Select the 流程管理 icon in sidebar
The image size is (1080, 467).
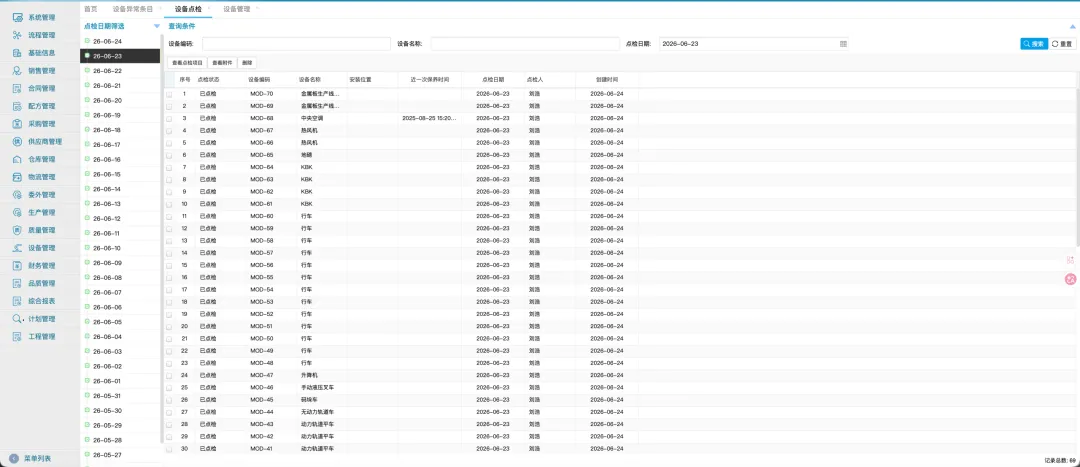(x=18, y=35)
